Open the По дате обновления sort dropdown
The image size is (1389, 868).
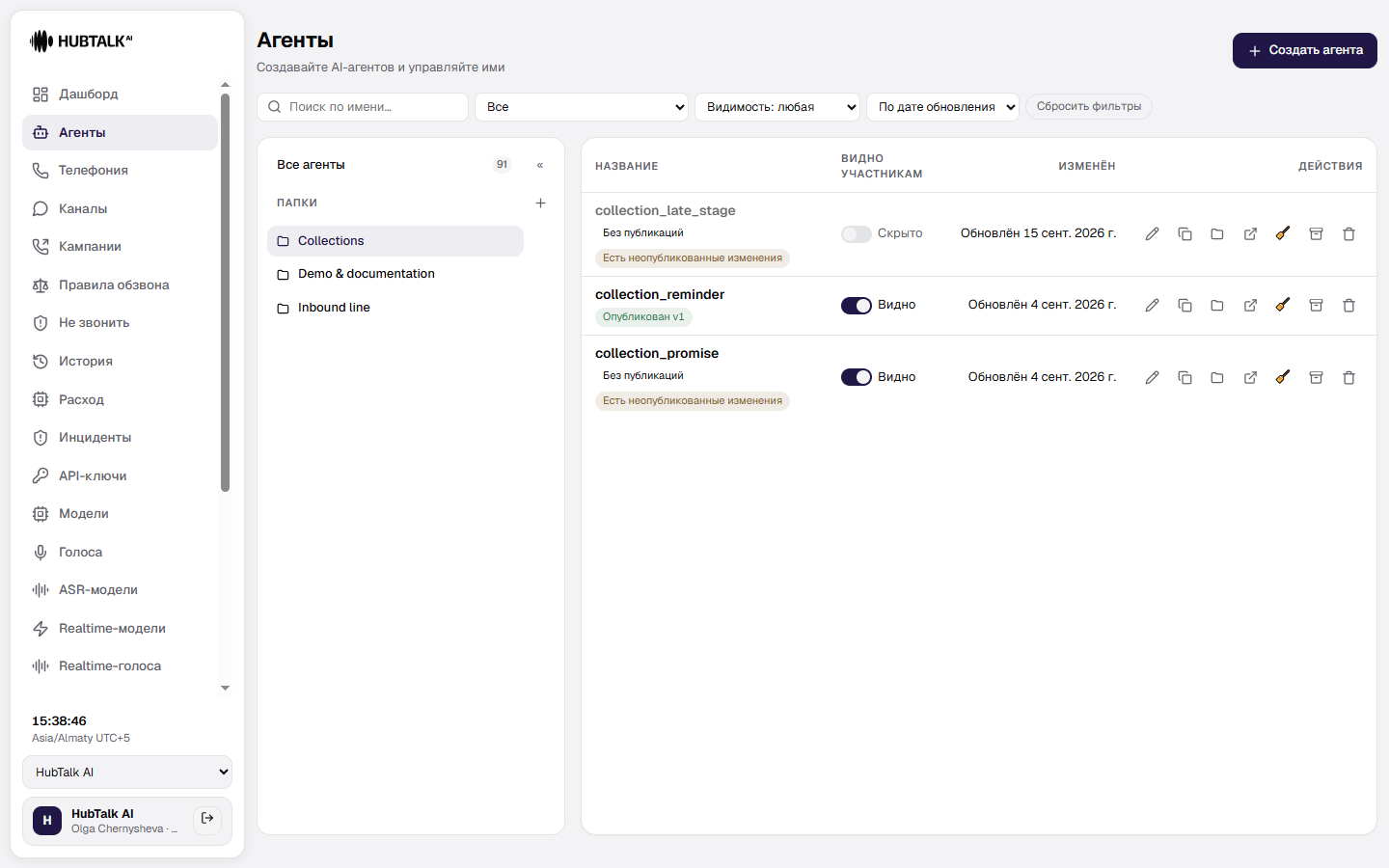(x=943, y=107)
